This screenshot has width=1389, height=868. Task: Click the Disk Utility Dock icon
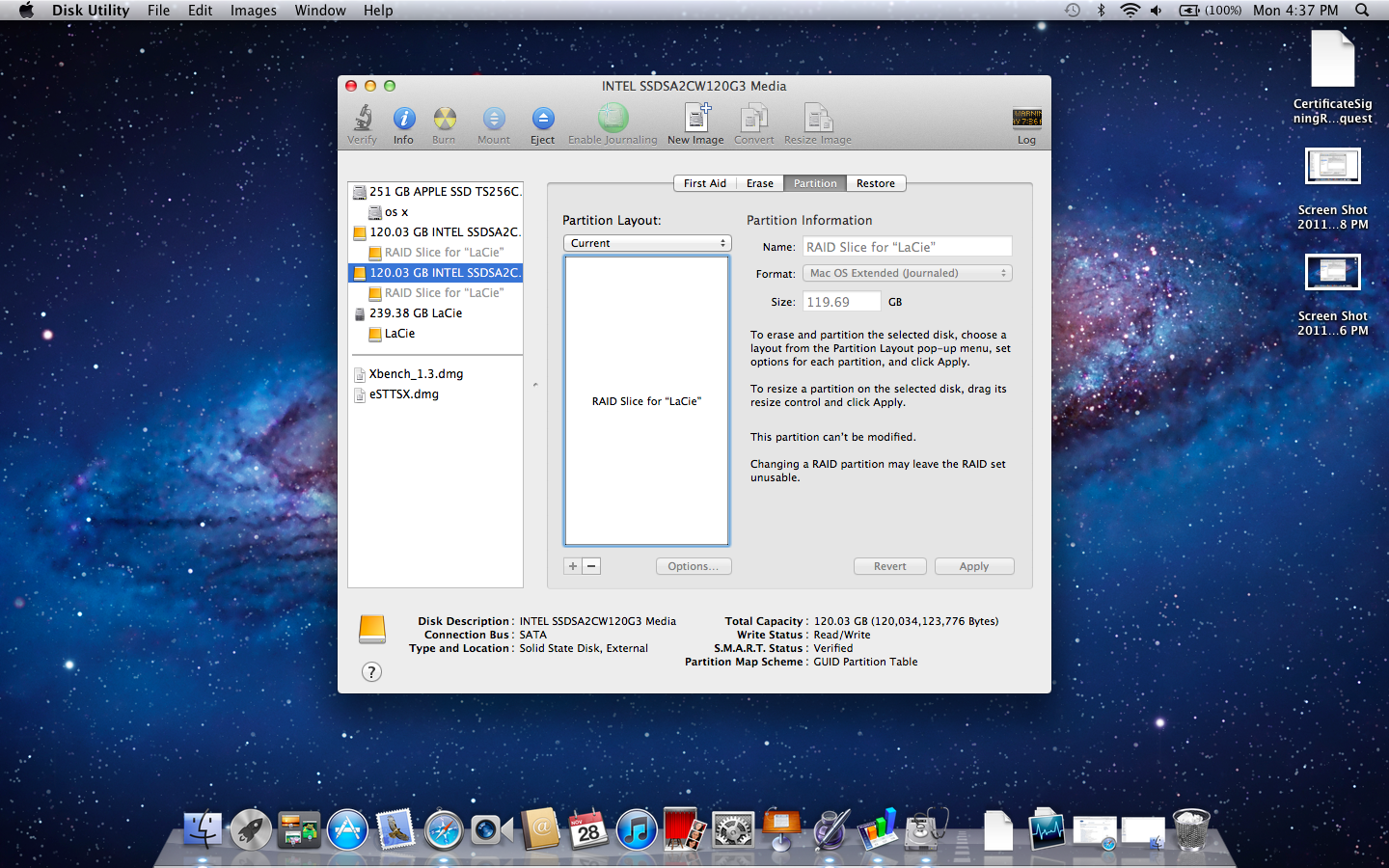tap(926, 828)
